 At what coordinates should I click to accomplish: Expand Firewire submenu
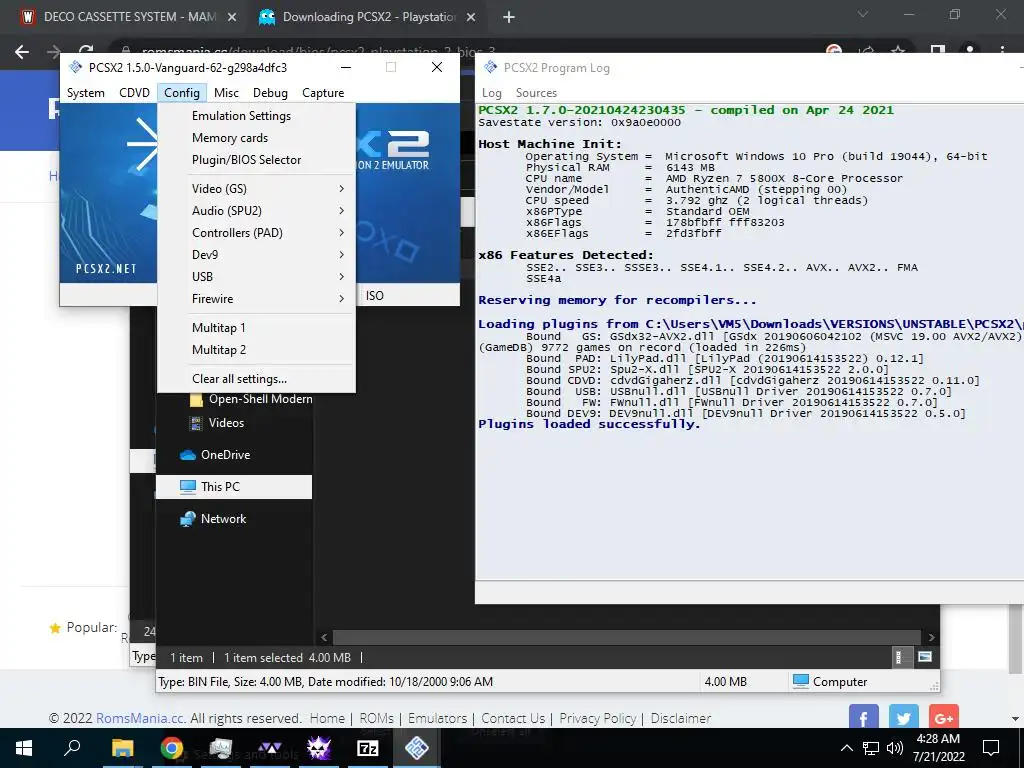click(x=257, y=299)
